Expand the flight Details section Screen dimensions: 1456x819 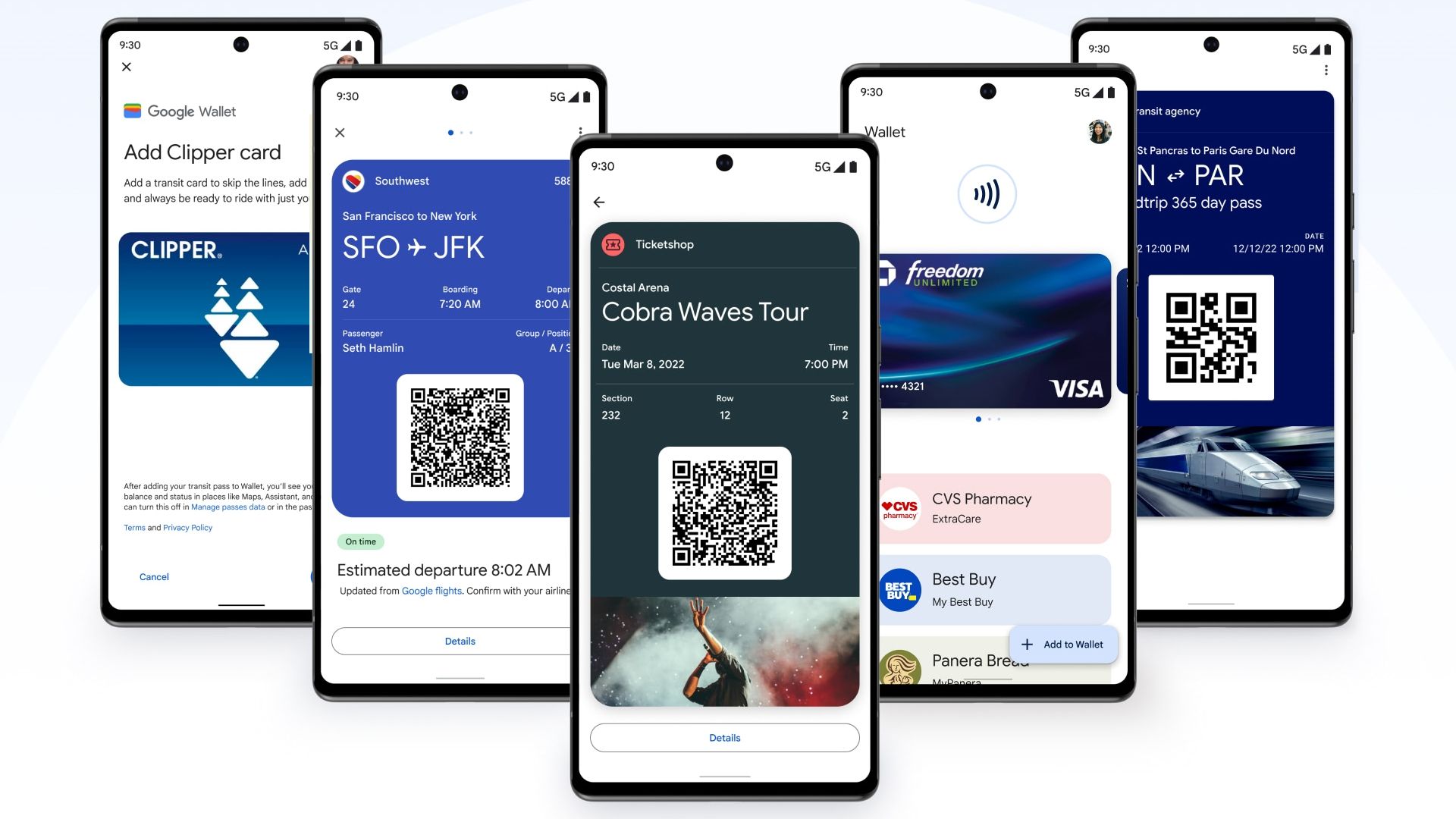point(457,641)
